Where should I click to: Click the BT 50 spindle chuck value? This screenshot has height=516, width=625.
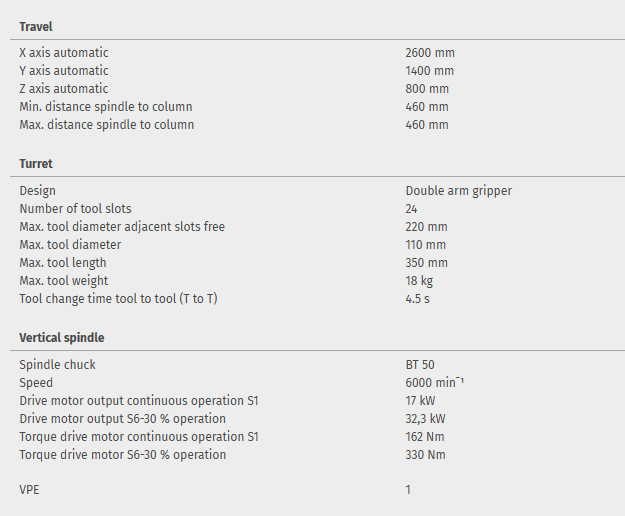[x=420, y=365]
